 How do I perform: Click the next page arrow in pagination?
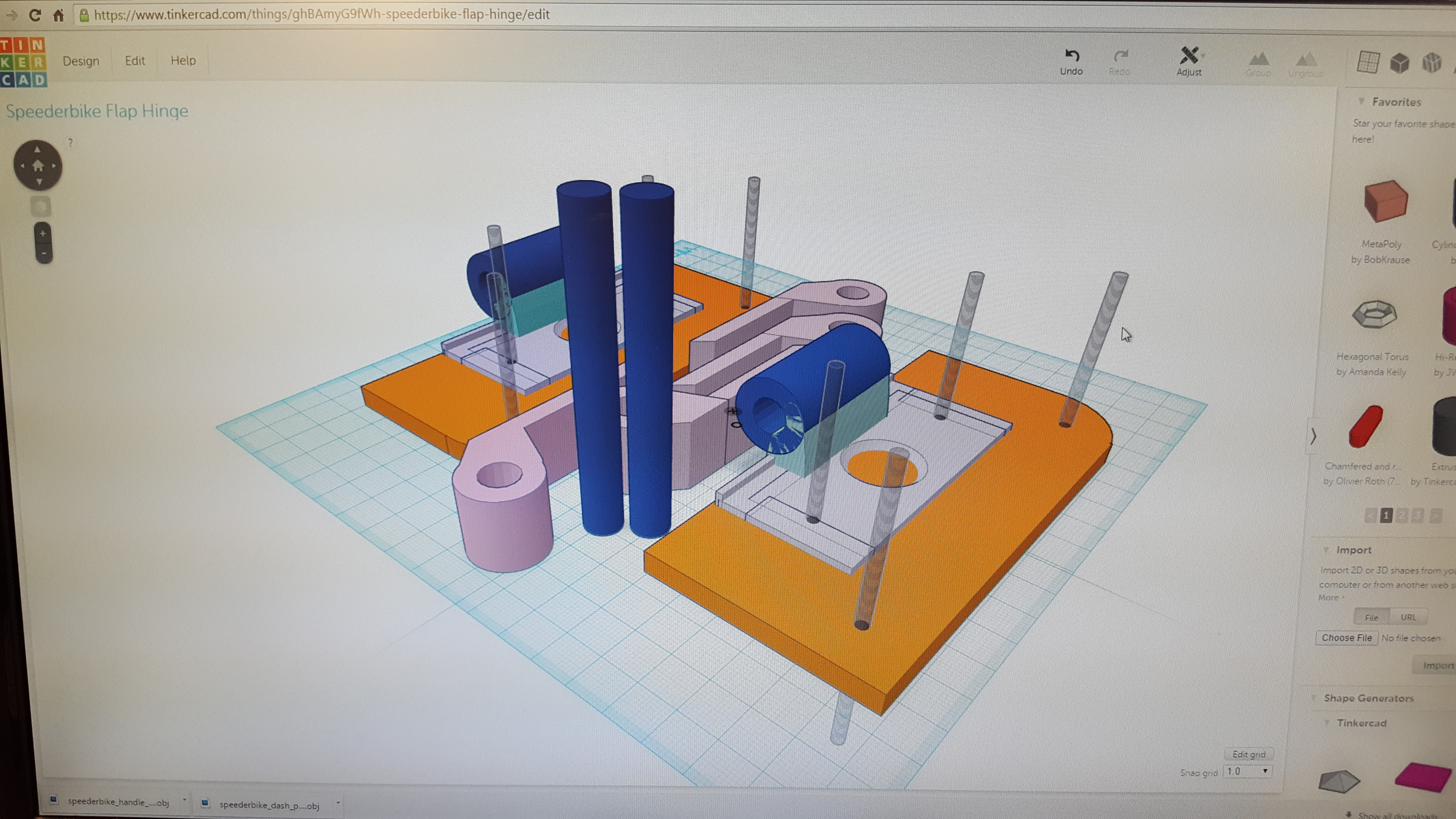click(1435, 516)
